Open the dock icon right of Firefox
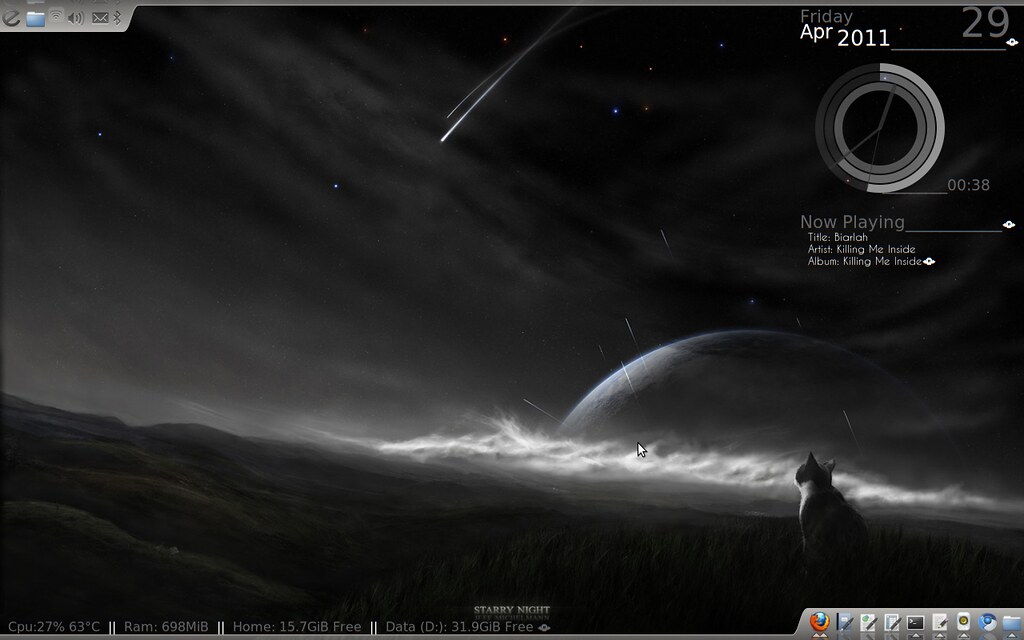This screenshot has height=640, width=1024. [x=844, y=622]
